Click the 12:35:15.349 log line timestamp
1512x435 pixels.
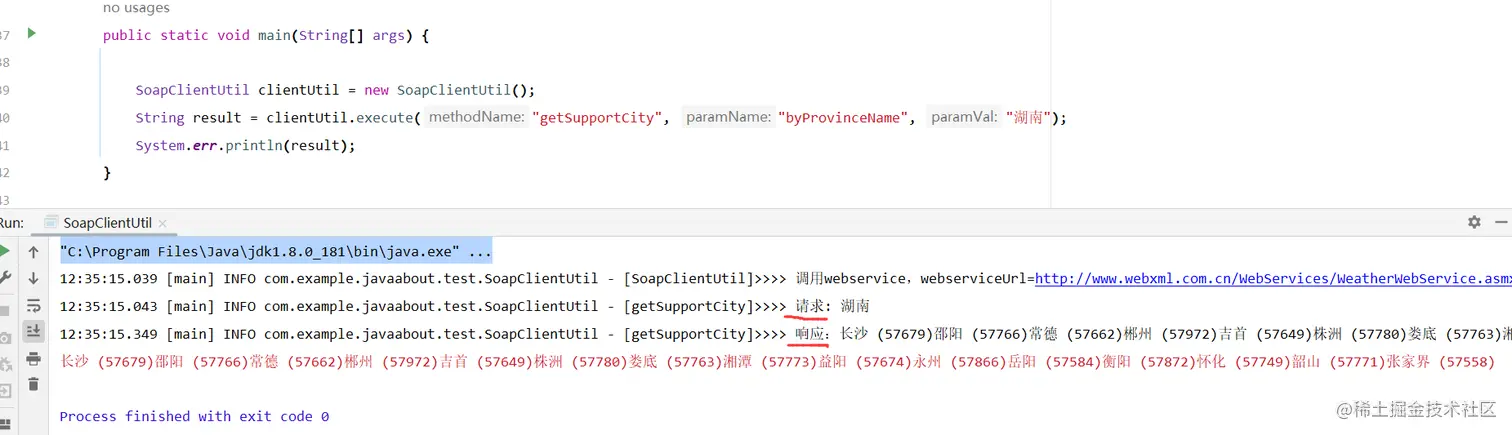coord(109,334)
